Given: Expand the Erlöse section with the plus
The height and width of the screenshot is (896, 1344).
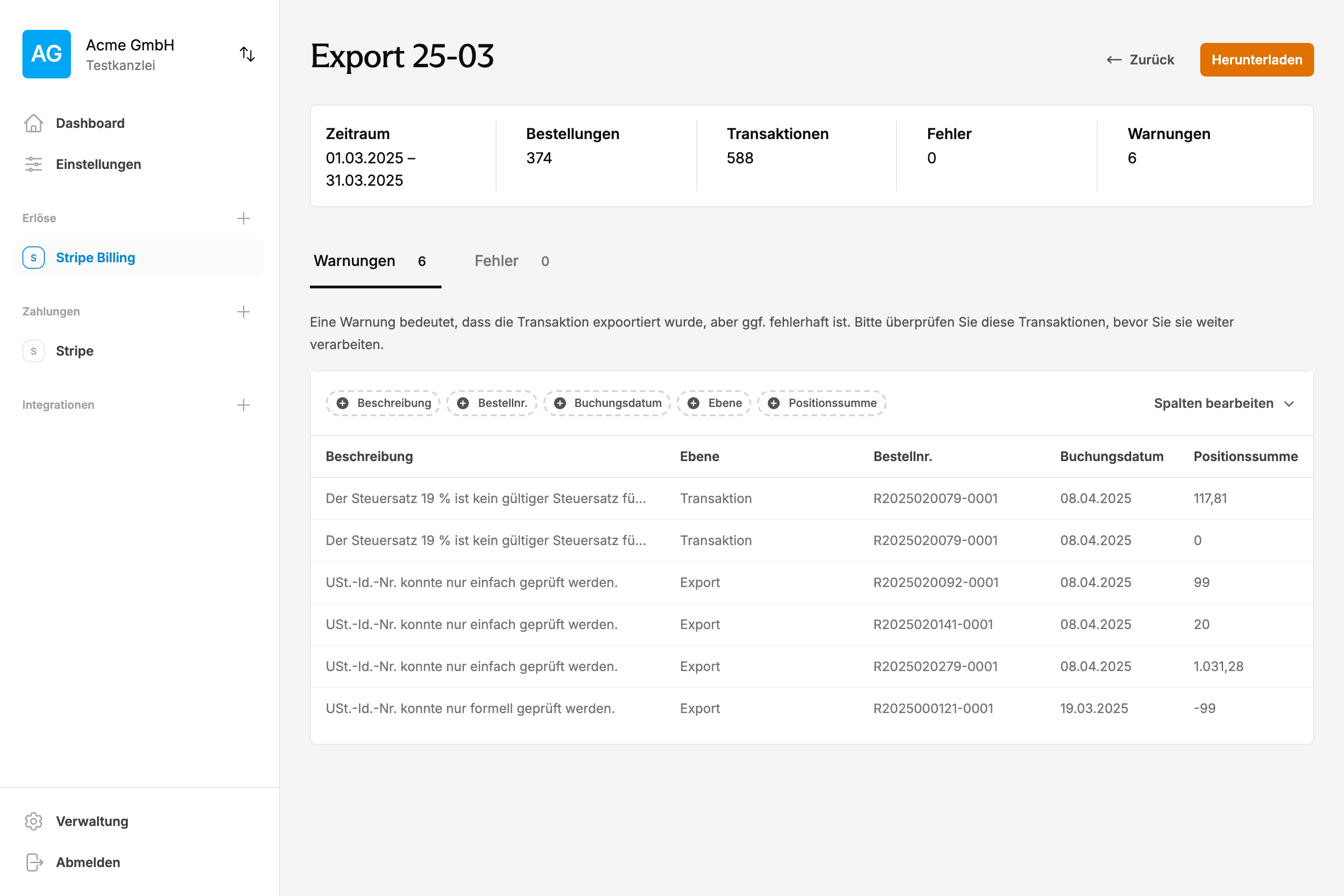Looking at the screenshot, I should click(244, 218).
